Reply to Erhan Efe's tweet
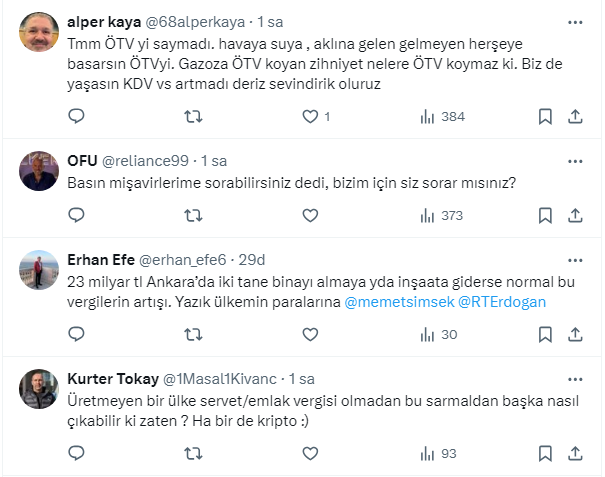This screenshot has width=605, height=477. 78,333
